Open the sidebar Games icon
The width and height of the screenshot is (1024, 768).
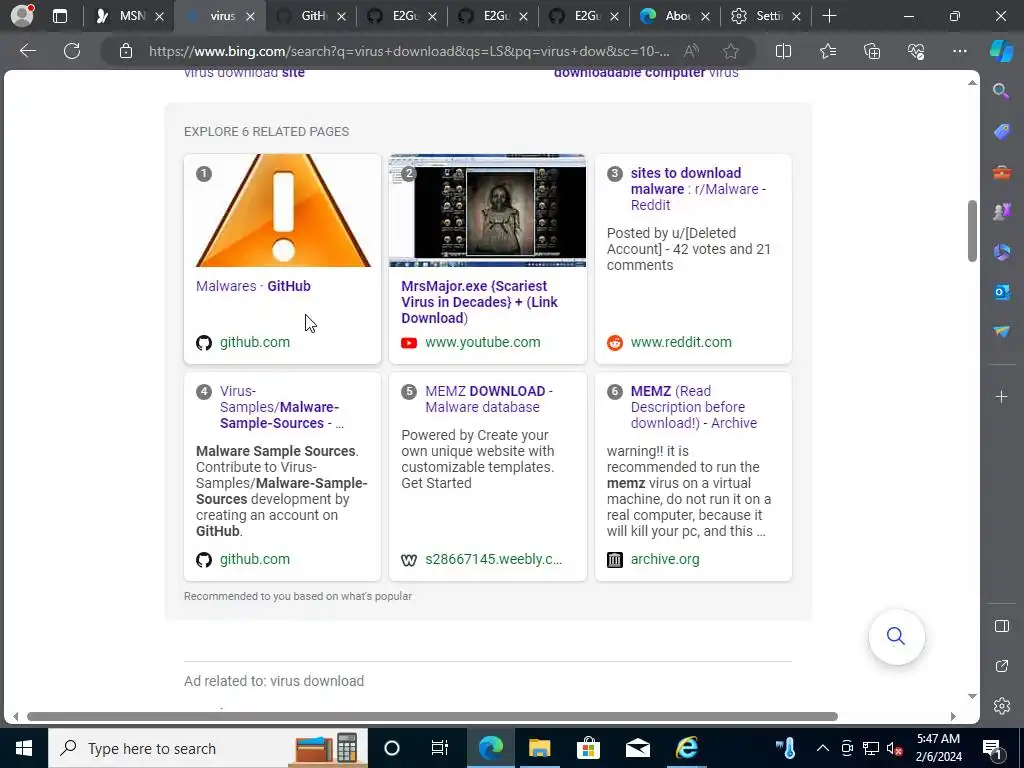(x=1001, y=212)
